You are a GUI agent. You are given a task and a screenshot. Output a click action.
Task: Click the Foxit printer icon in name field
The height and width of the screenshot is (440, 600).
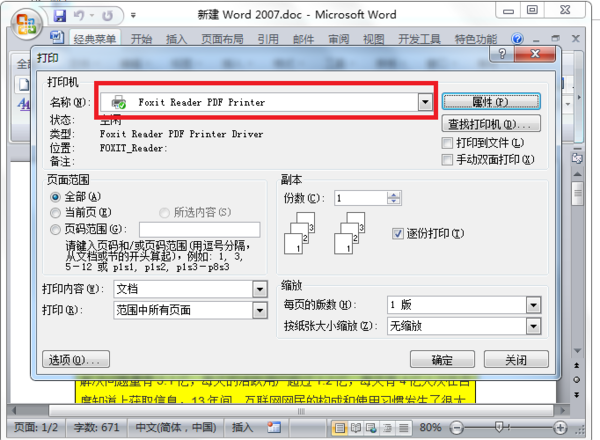tap(118, 102)
